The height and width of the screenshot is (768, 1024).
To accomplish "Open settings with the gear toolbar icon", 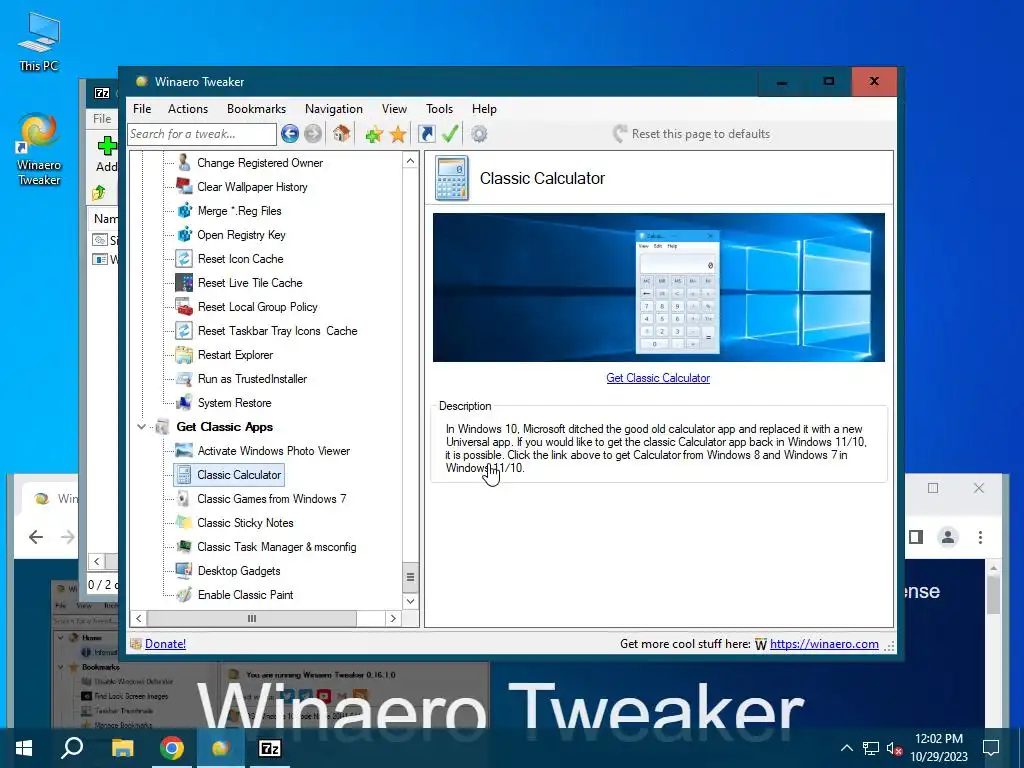I will tap(479, 134).
